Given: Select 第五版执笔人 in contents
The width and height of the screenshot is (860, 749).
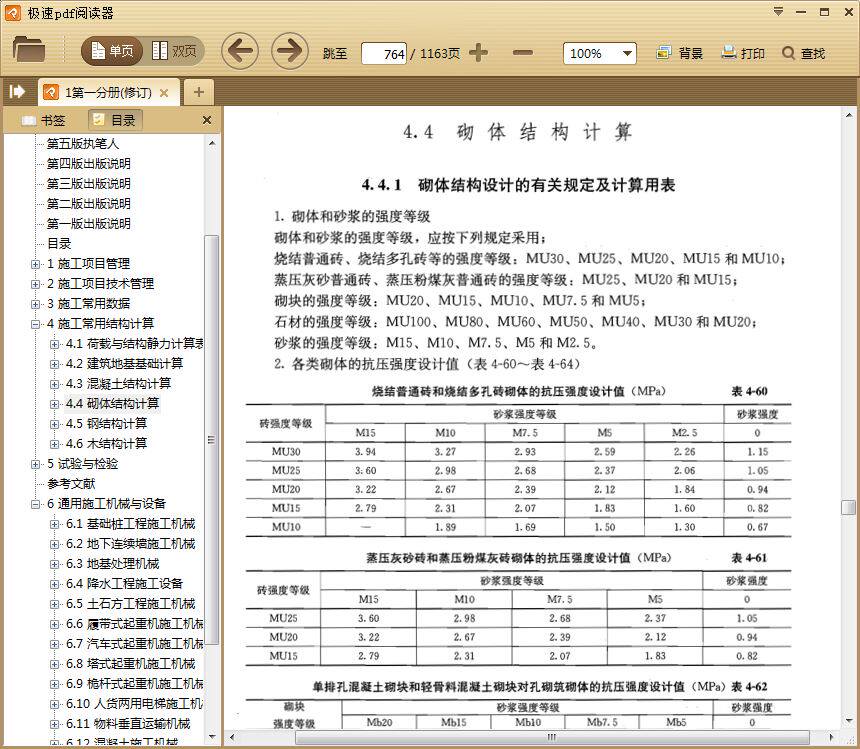Looking at the screenshot, I should click(83, 144).
